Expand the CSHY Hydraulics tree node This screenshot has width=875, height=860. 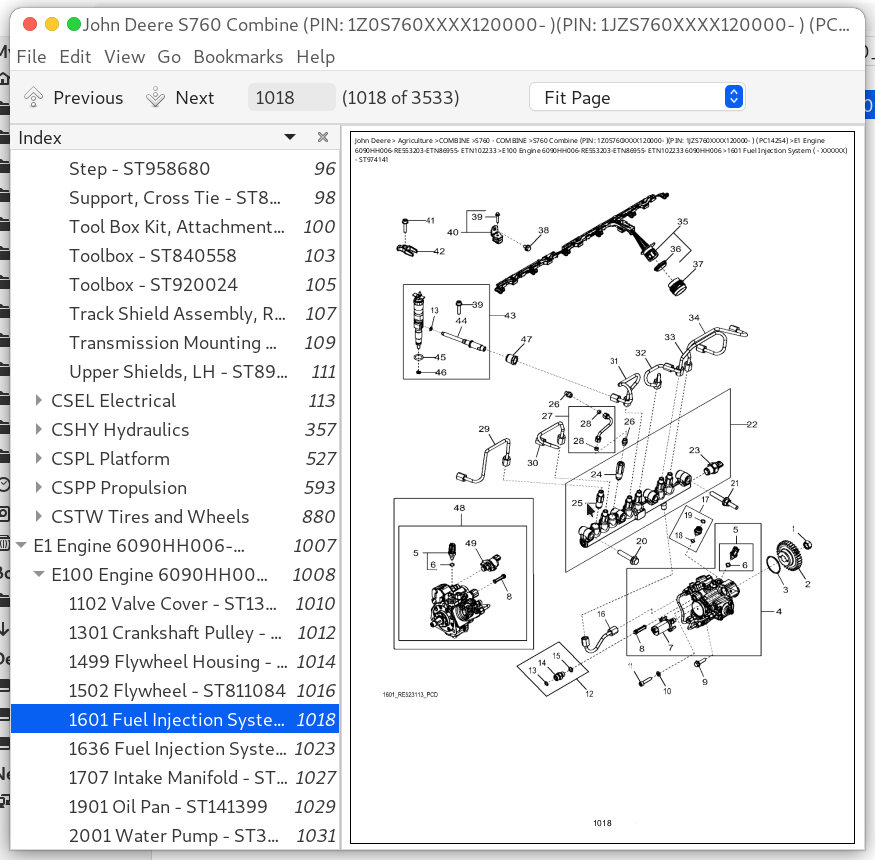click(39, 429)
